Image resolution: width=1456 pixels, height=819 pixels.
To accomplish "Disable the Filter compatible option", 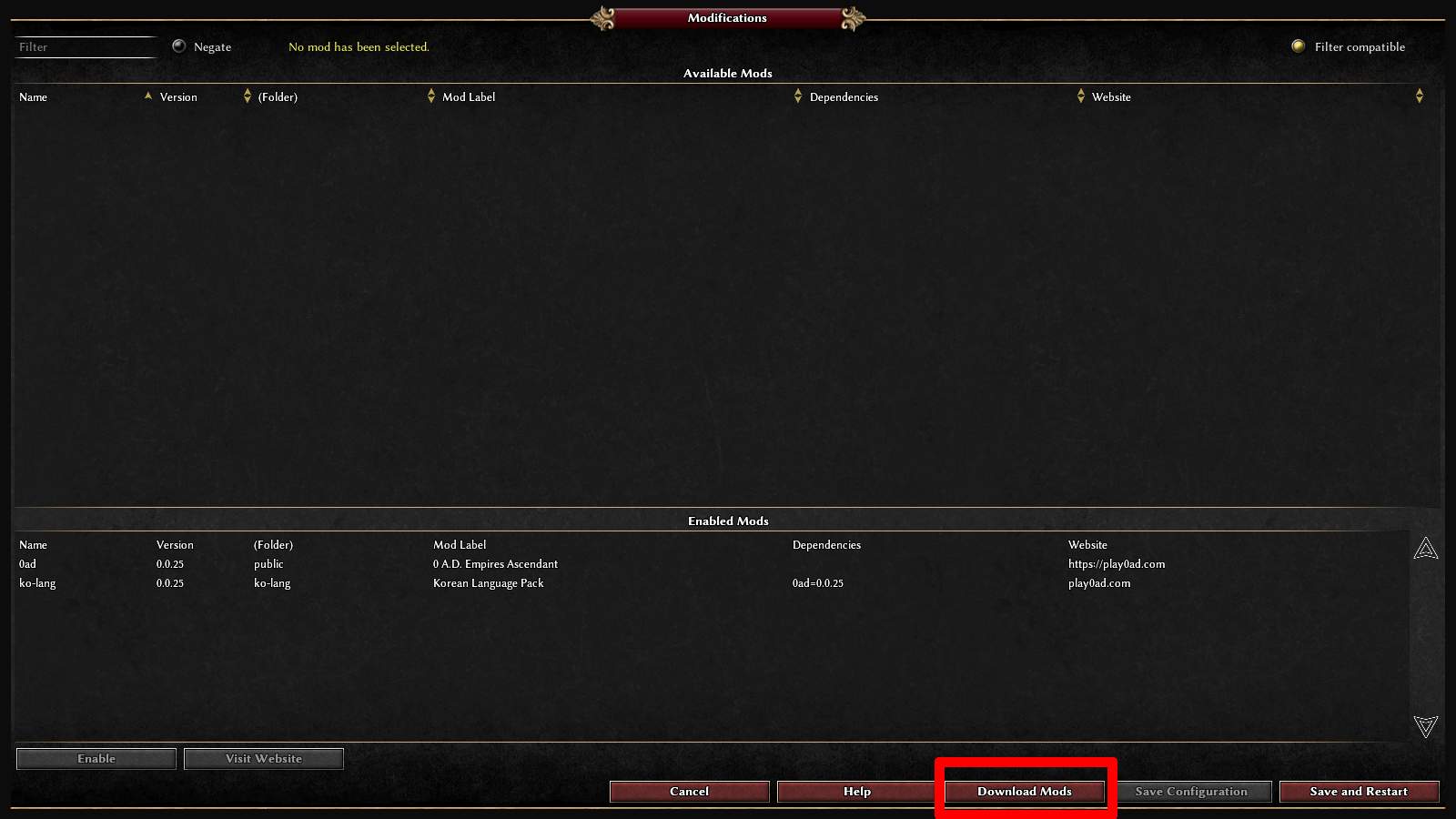I will [x=1299, y=46].
